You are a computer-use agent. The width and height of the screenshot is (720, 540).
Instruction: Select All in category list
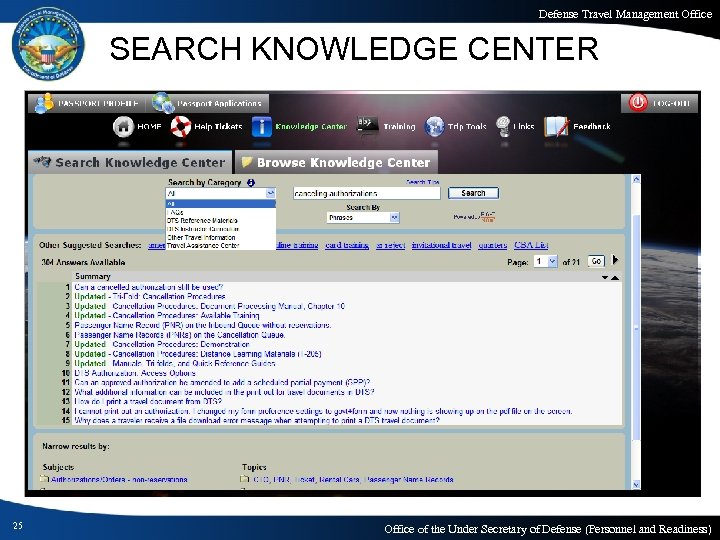(x=220, y=203)
